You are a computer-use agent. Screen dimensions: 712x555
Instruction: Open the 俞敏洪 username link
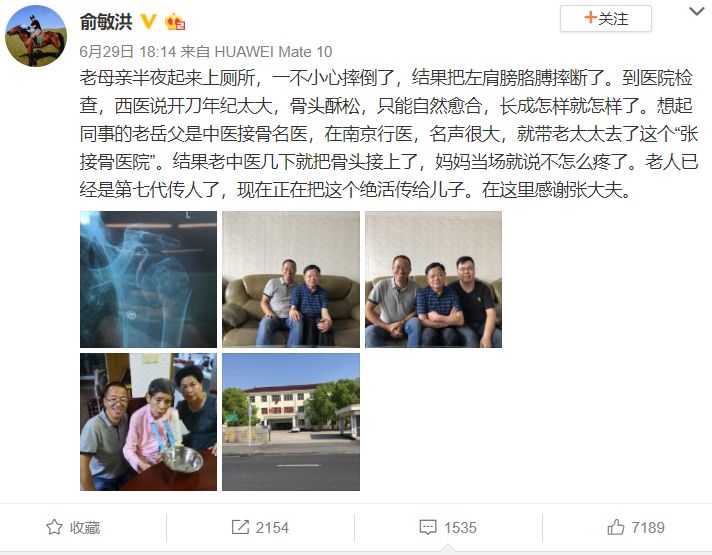click(x=106, y=22)
